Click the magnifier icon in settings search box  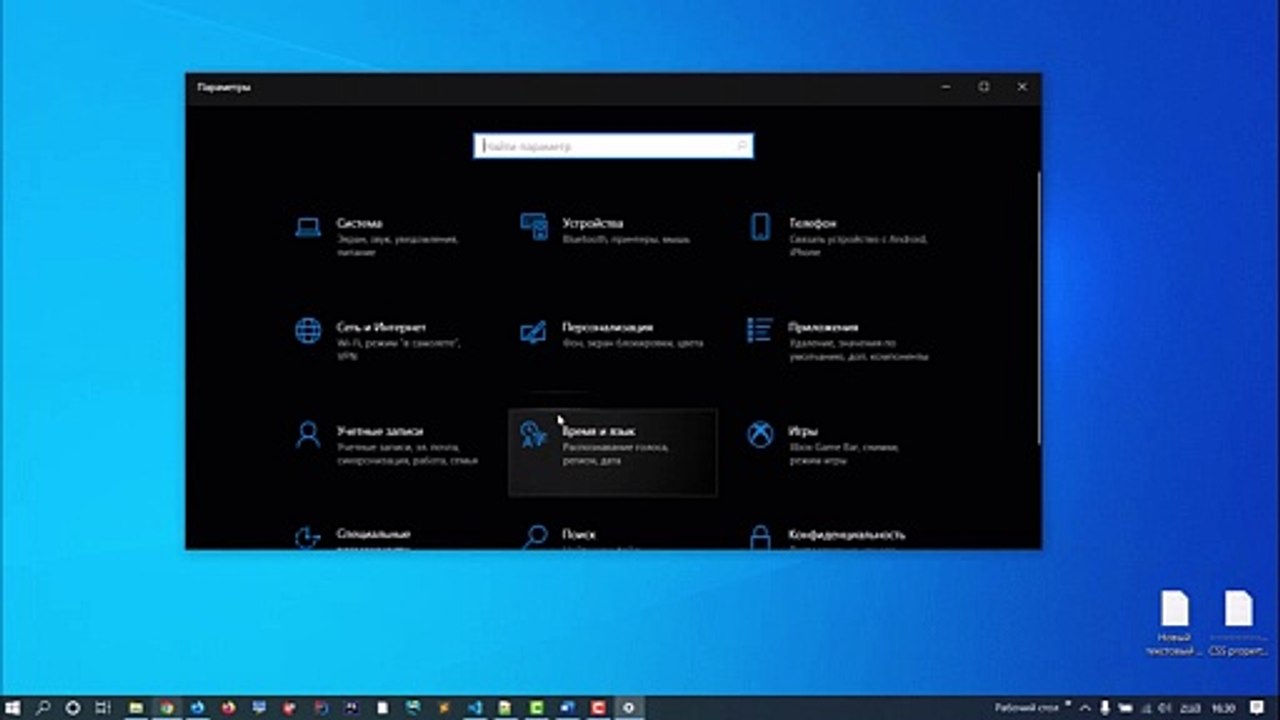741,146
